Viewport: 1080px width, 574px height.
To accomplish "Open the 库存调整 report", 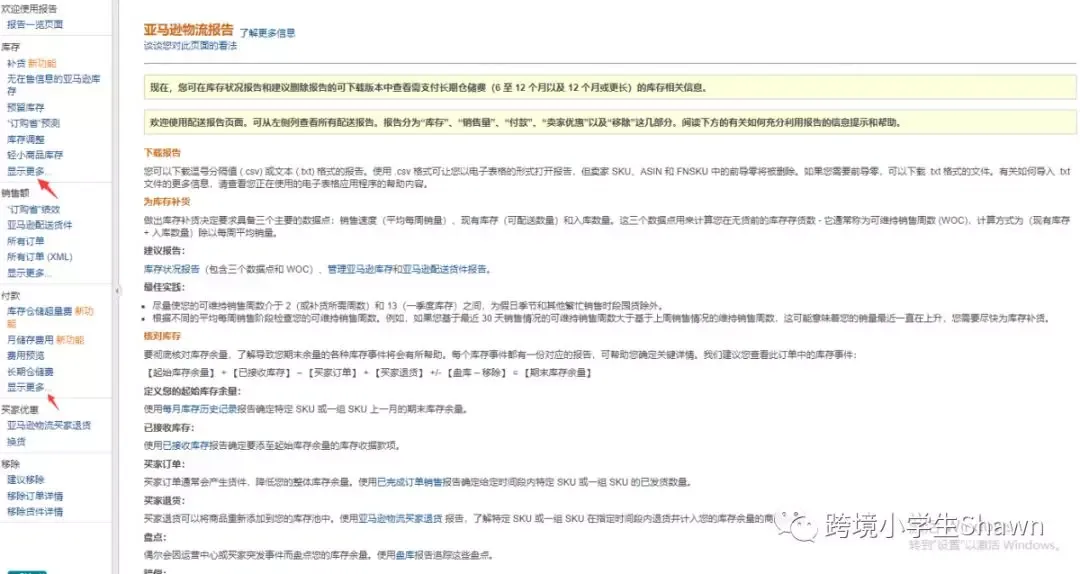I will click(25, 139).
